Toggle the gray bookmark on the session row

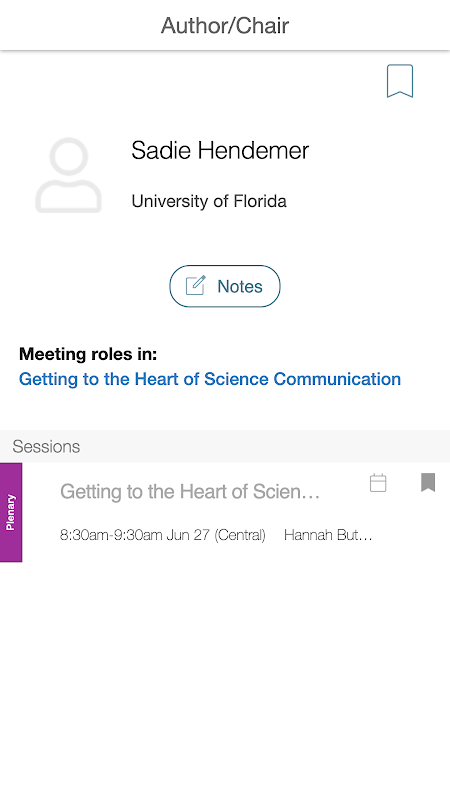(x=428, y=482)
